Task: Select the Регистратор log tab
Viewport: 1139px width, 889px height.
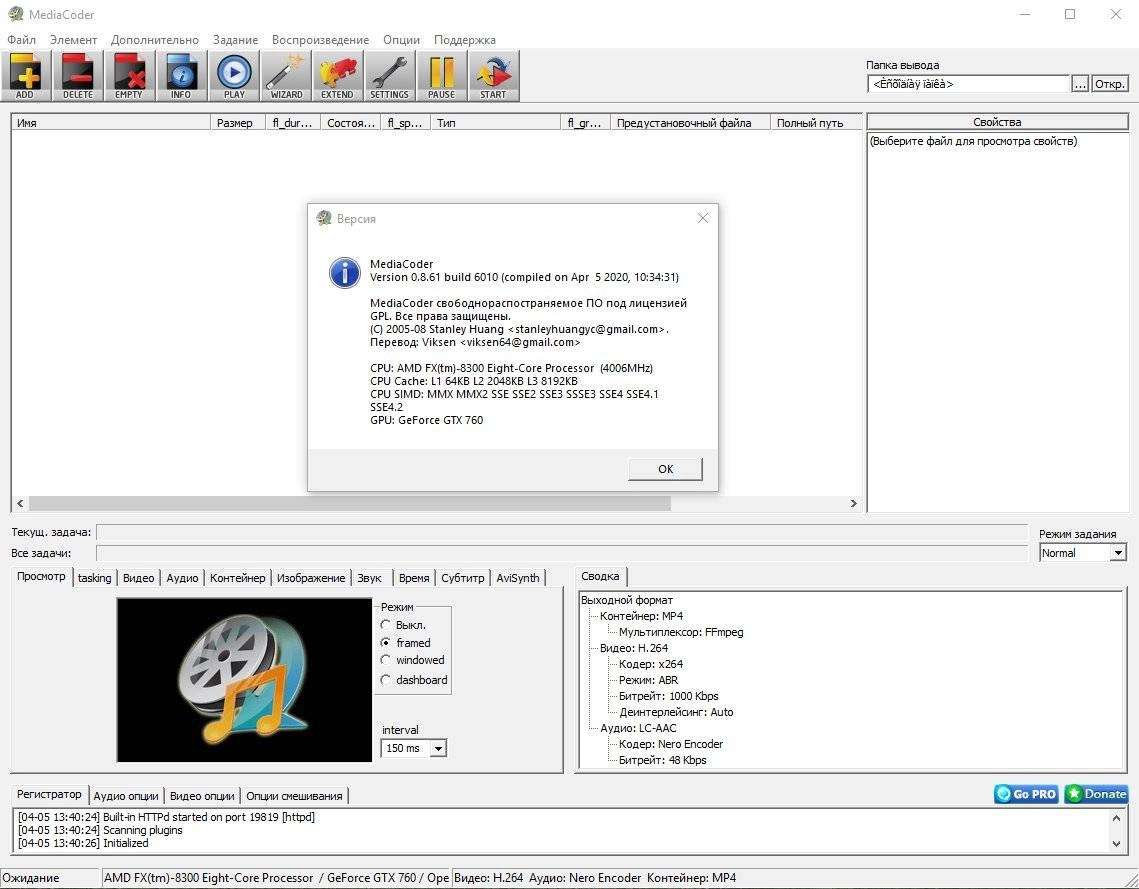Action: click(x=49, y=794)
